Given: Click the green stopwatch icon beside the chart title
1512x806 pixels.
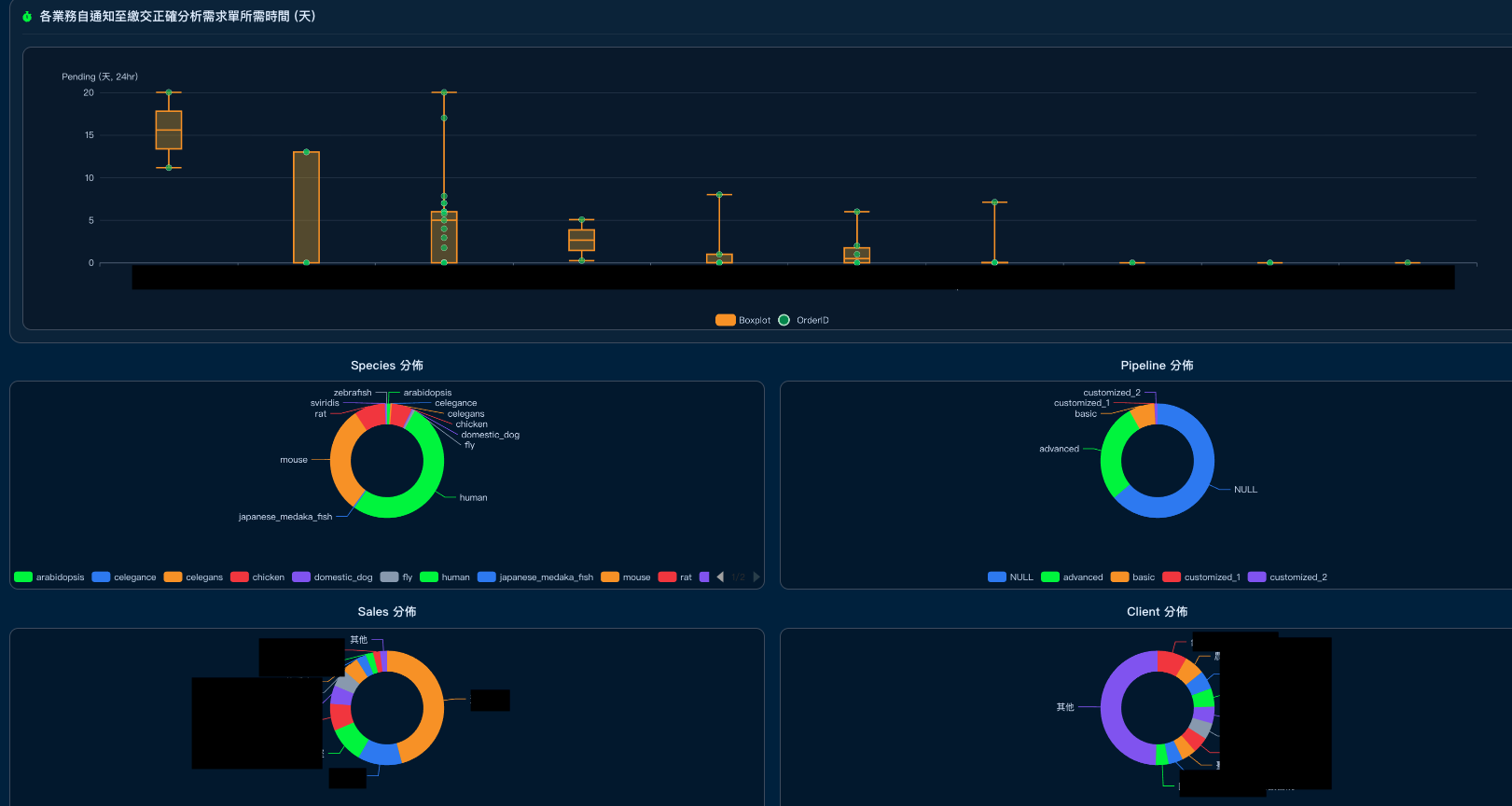Looking at the screenshot, I should coord(27,17).
